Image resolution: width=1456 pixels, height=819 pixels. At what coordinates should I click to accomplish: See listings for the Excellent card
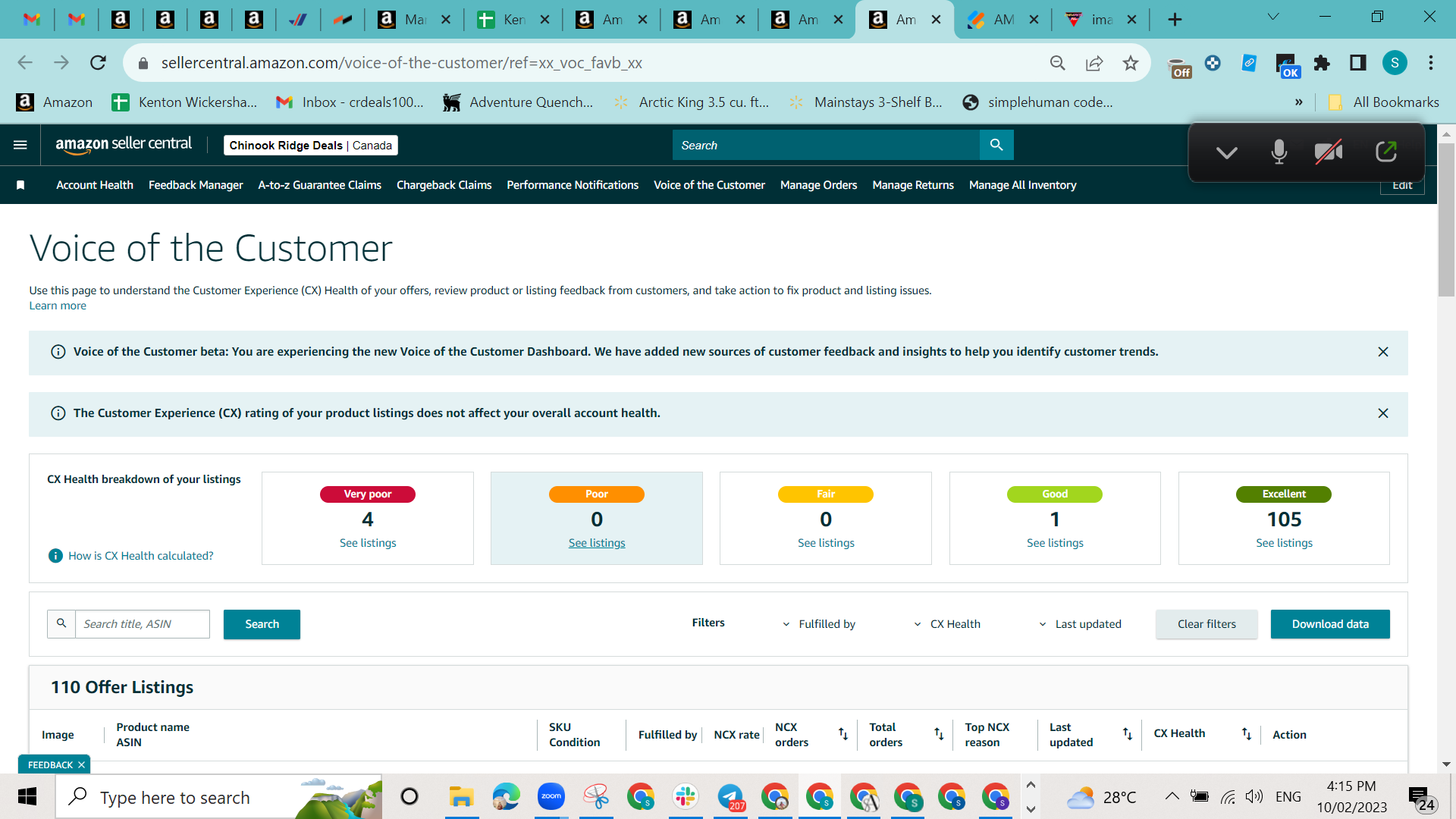(x=1284, y=543)
